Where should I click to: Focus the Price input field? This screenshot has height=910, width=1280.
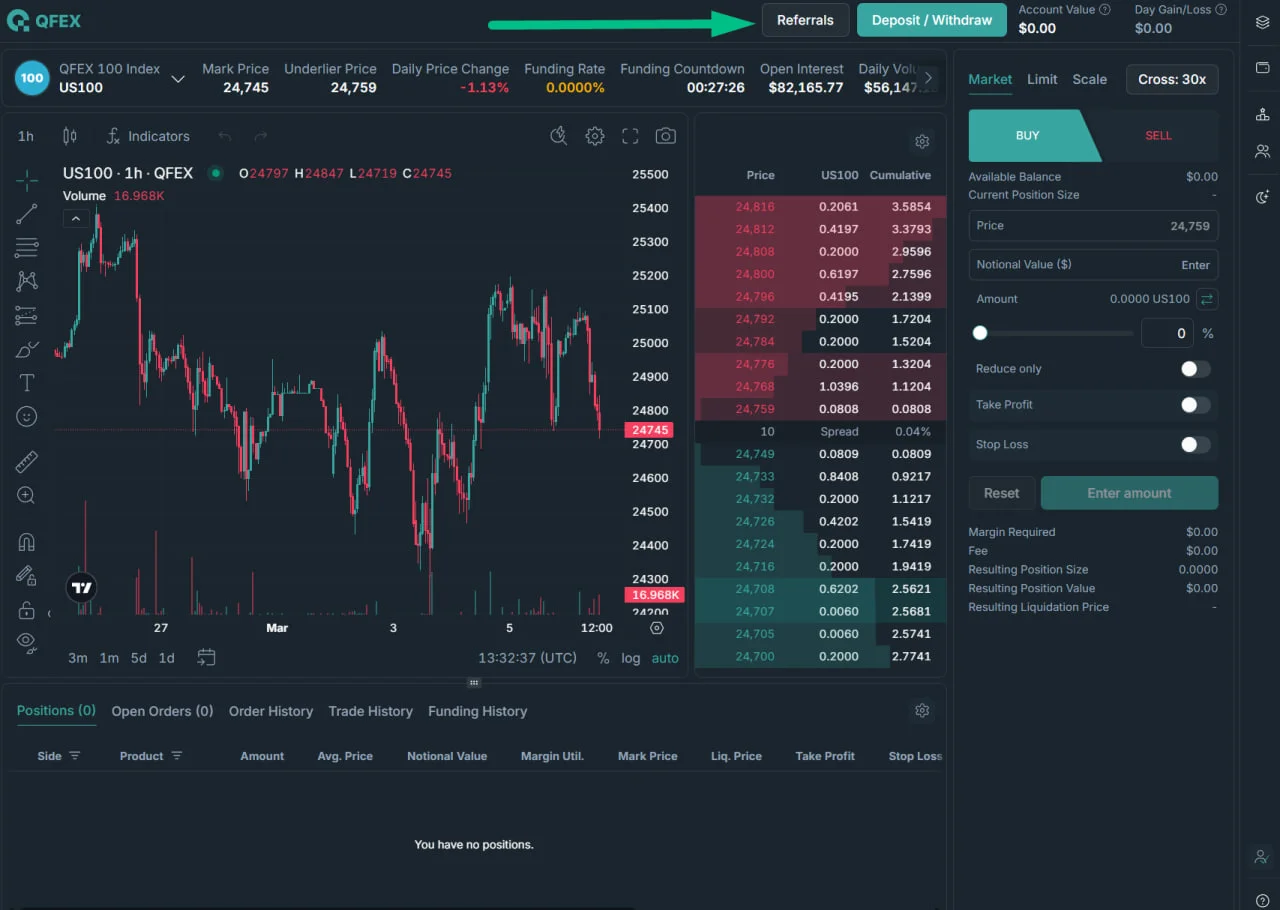[x=1093, y=226]
